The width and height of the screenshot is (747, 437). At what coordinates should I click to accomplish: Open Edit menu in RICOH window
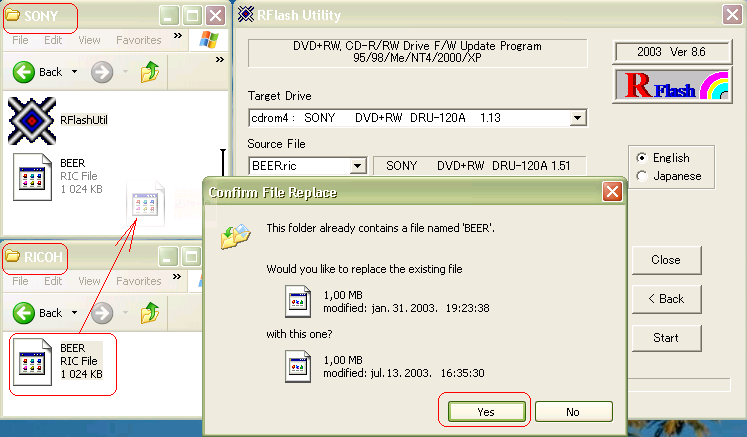point(53,281)
